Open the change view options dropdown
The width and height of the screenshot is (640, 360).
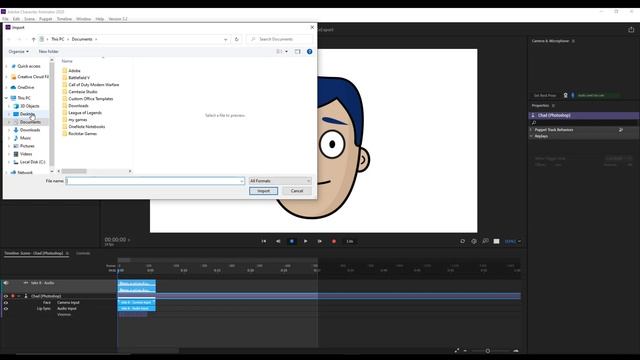tap(287, 51)
